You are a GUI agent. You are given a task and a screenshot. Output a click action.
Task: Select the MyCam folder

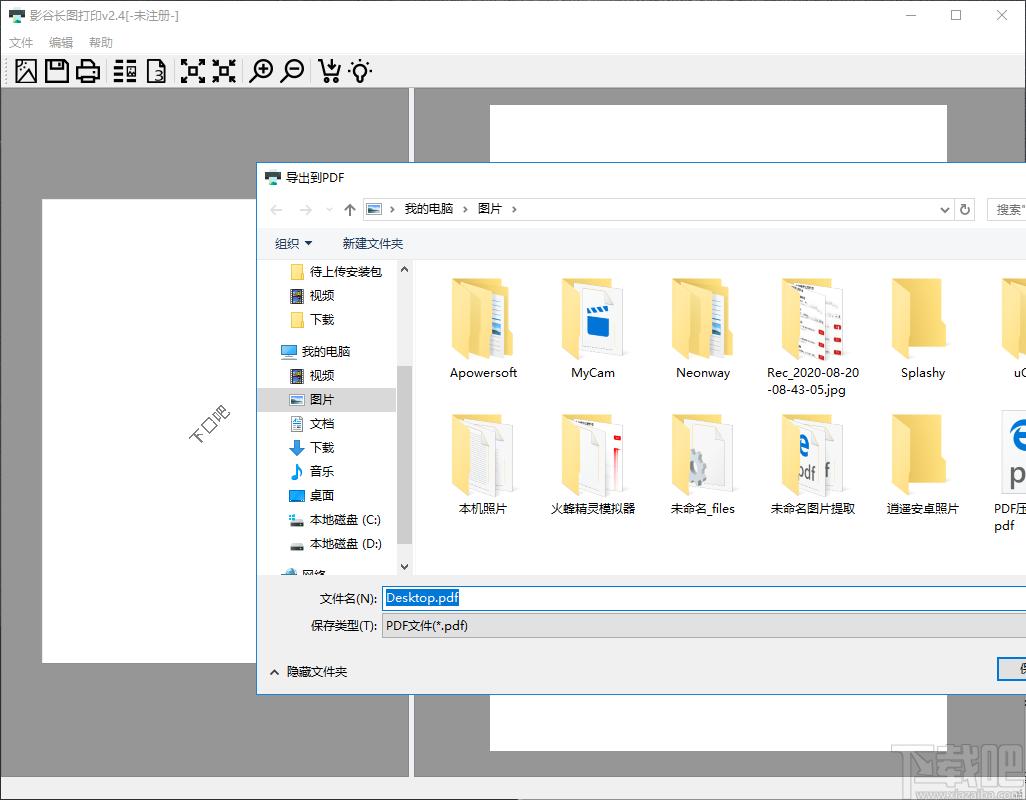pyautogui.click(x=593, y=329)
